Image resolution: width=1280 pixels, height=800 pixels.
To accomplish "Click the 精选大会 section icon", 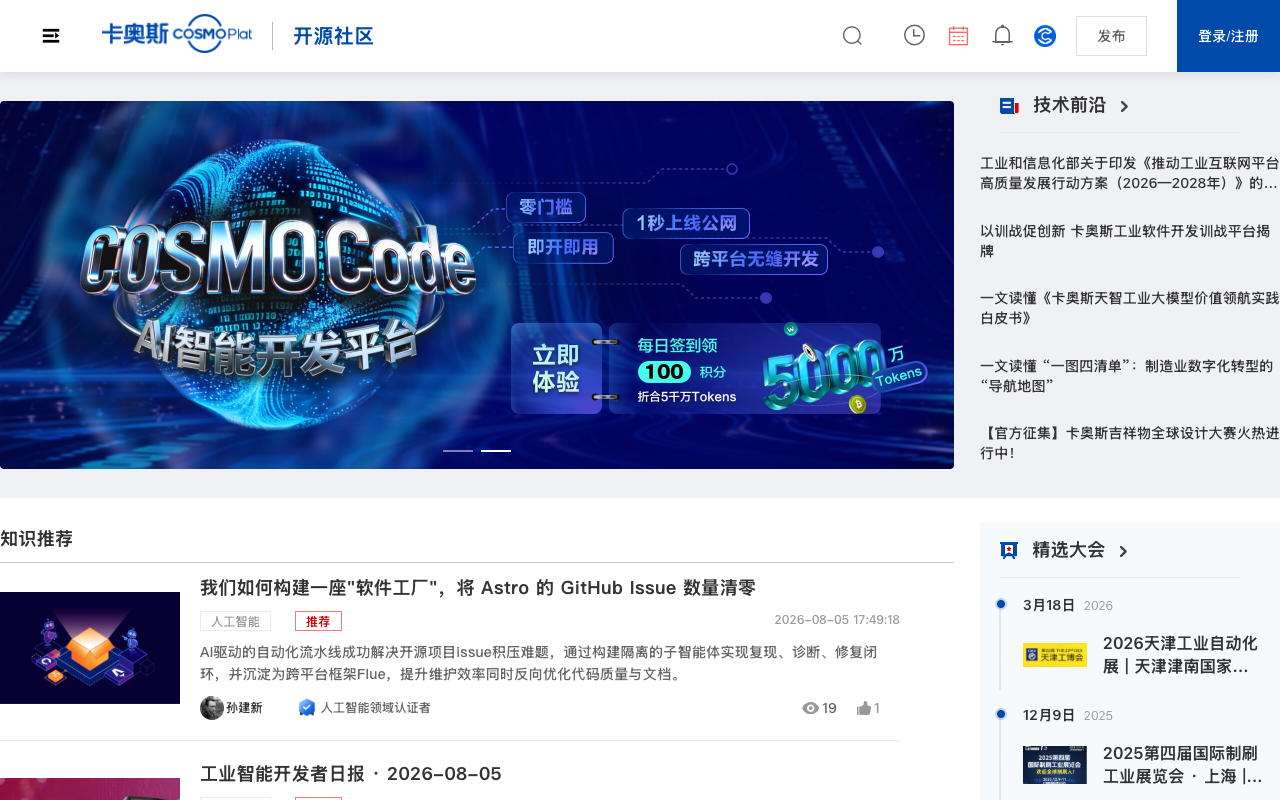I will (x=1009, y=550).
